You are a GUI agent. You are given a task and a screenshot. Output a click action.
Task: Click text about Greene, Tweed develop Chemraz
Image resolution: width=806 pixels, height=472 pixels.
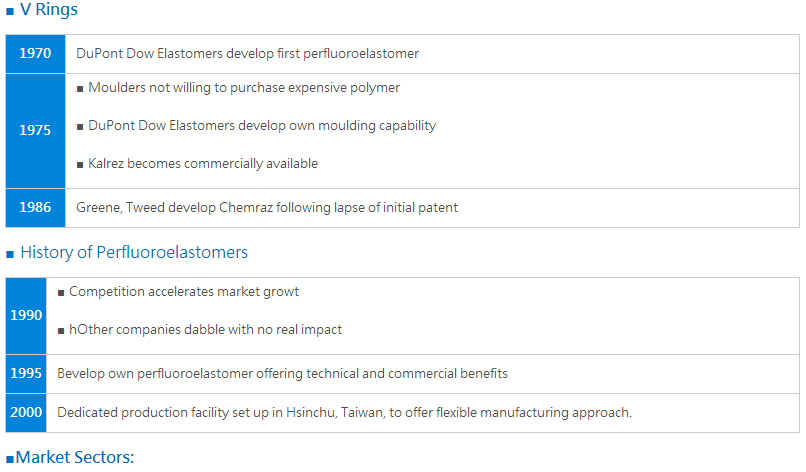(267, 208)
